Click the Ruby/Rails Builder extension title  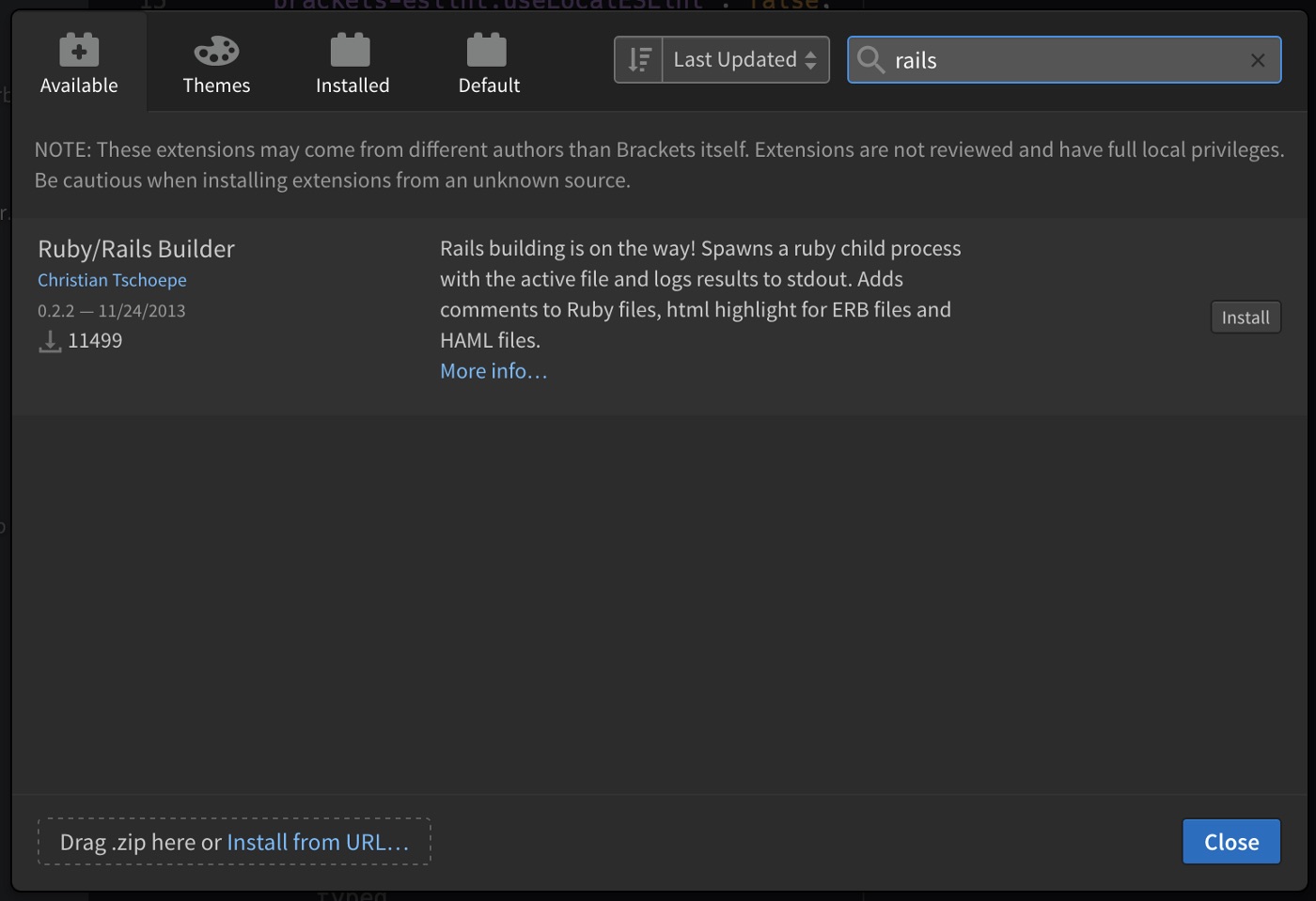136,249
